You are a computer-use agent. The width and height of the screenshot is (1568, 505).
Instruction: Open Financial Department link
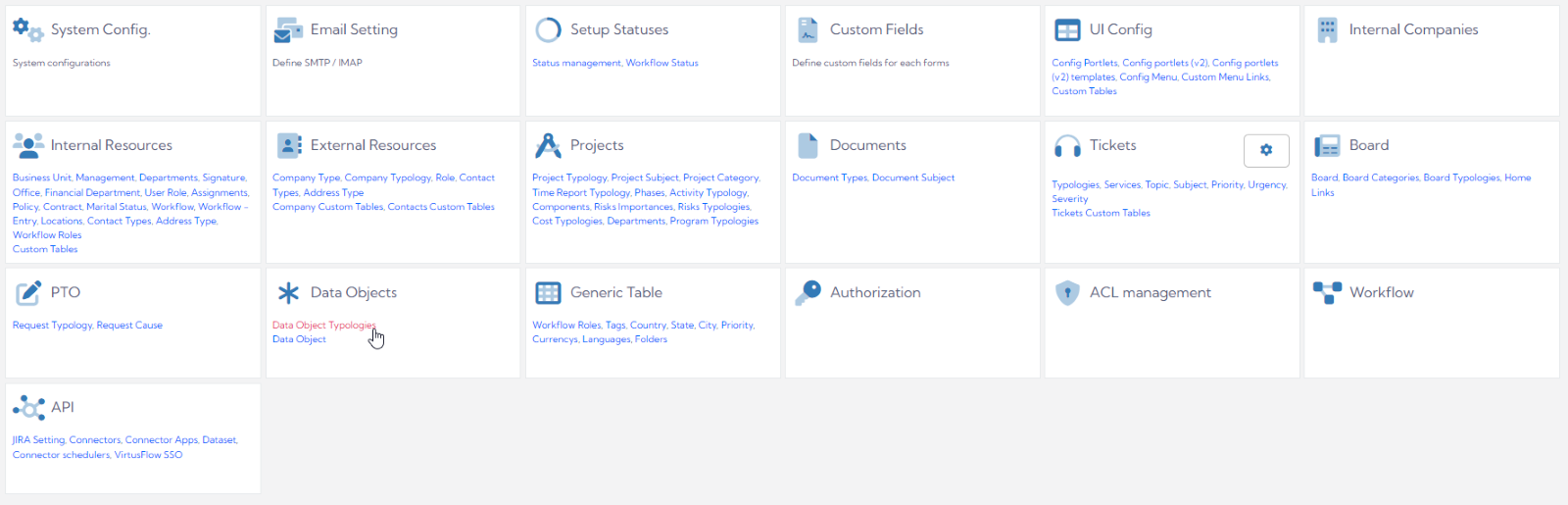coord(92,192)
